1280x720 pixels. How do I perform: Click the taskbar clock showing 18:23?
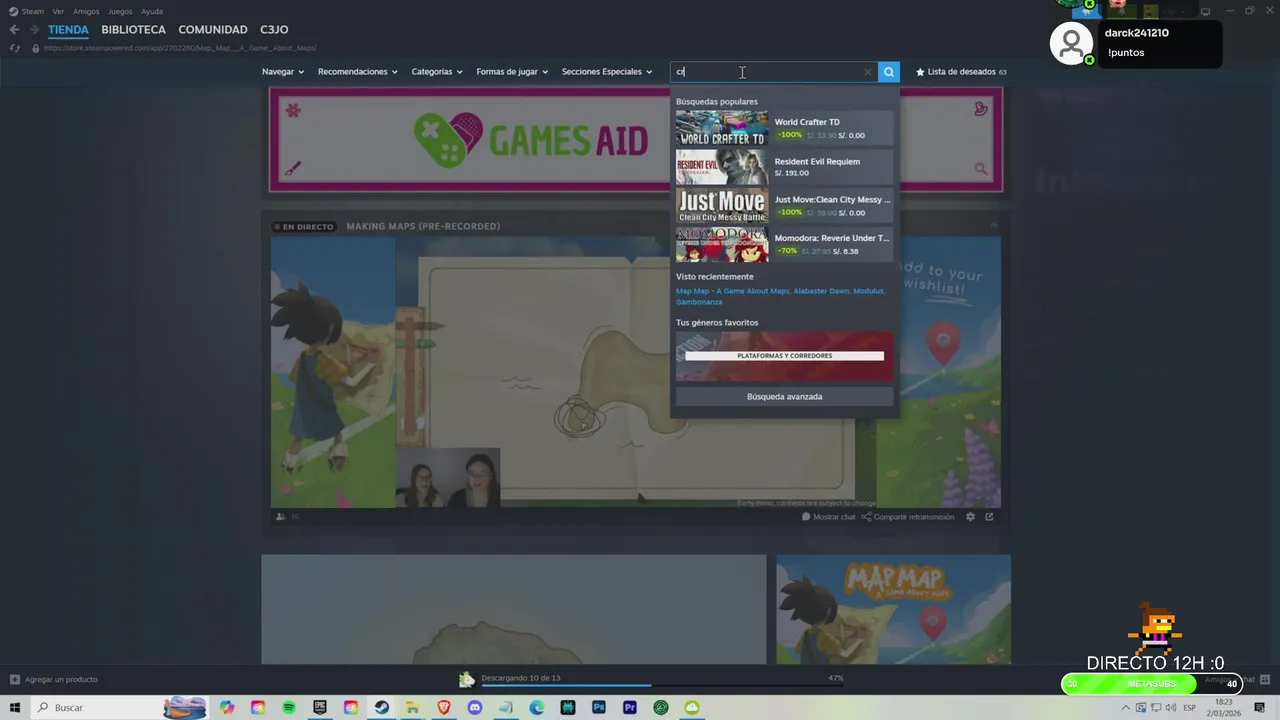pyautogui.click(x=1224, y=708)
